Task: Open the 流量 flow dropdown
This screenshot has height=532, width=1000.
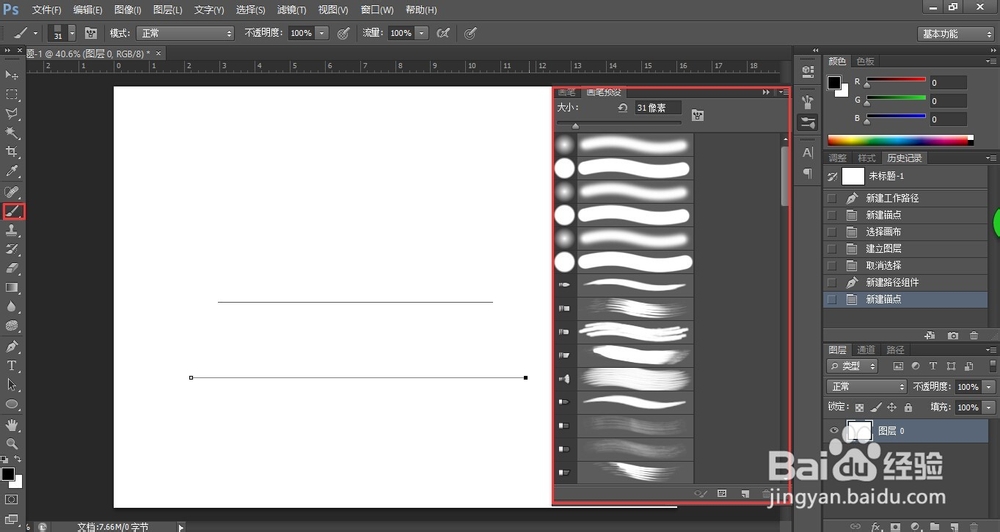Action: point(422,33)
